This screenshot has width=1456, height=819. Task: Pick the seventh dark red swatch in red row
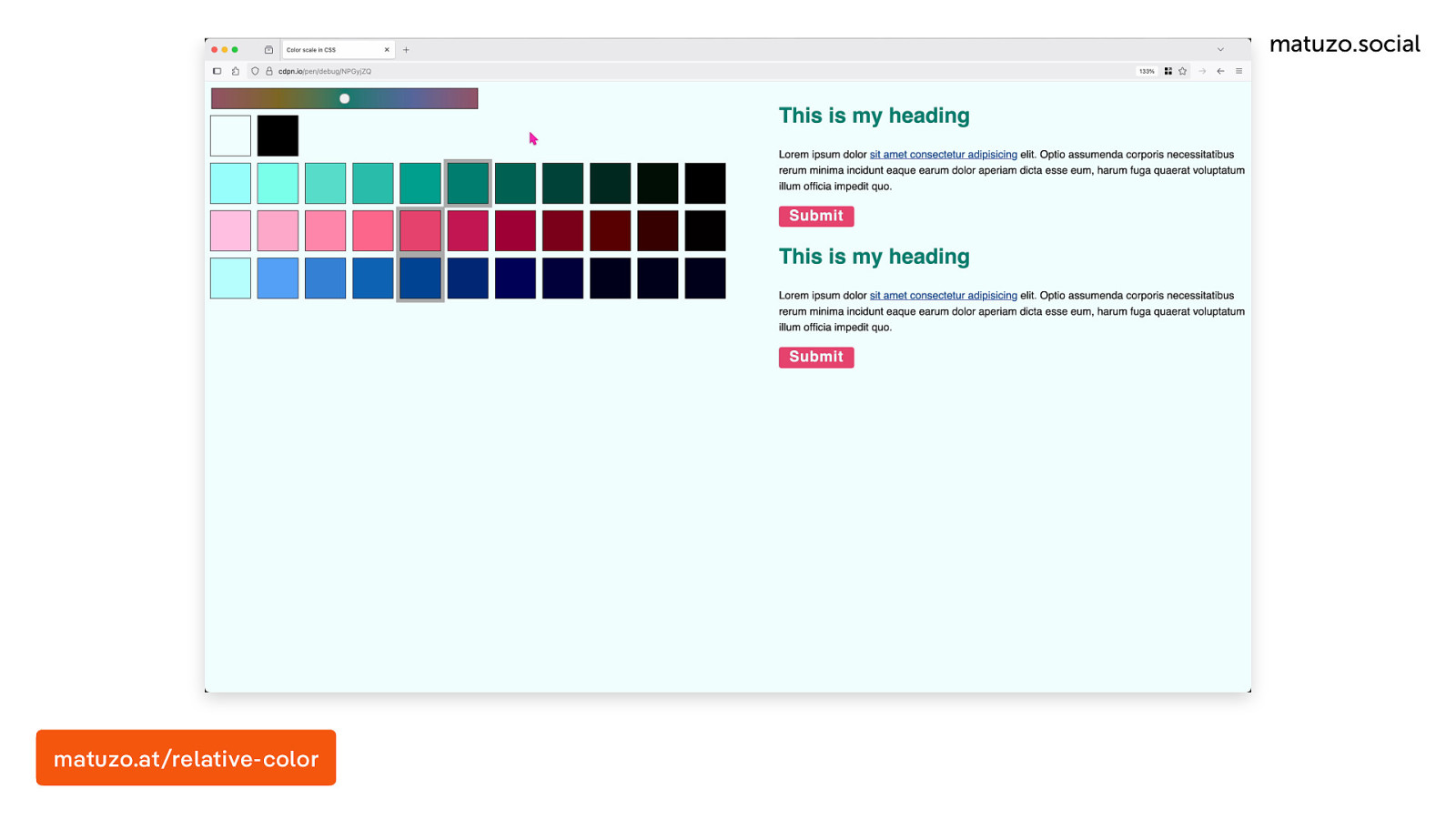pos(515,230)
